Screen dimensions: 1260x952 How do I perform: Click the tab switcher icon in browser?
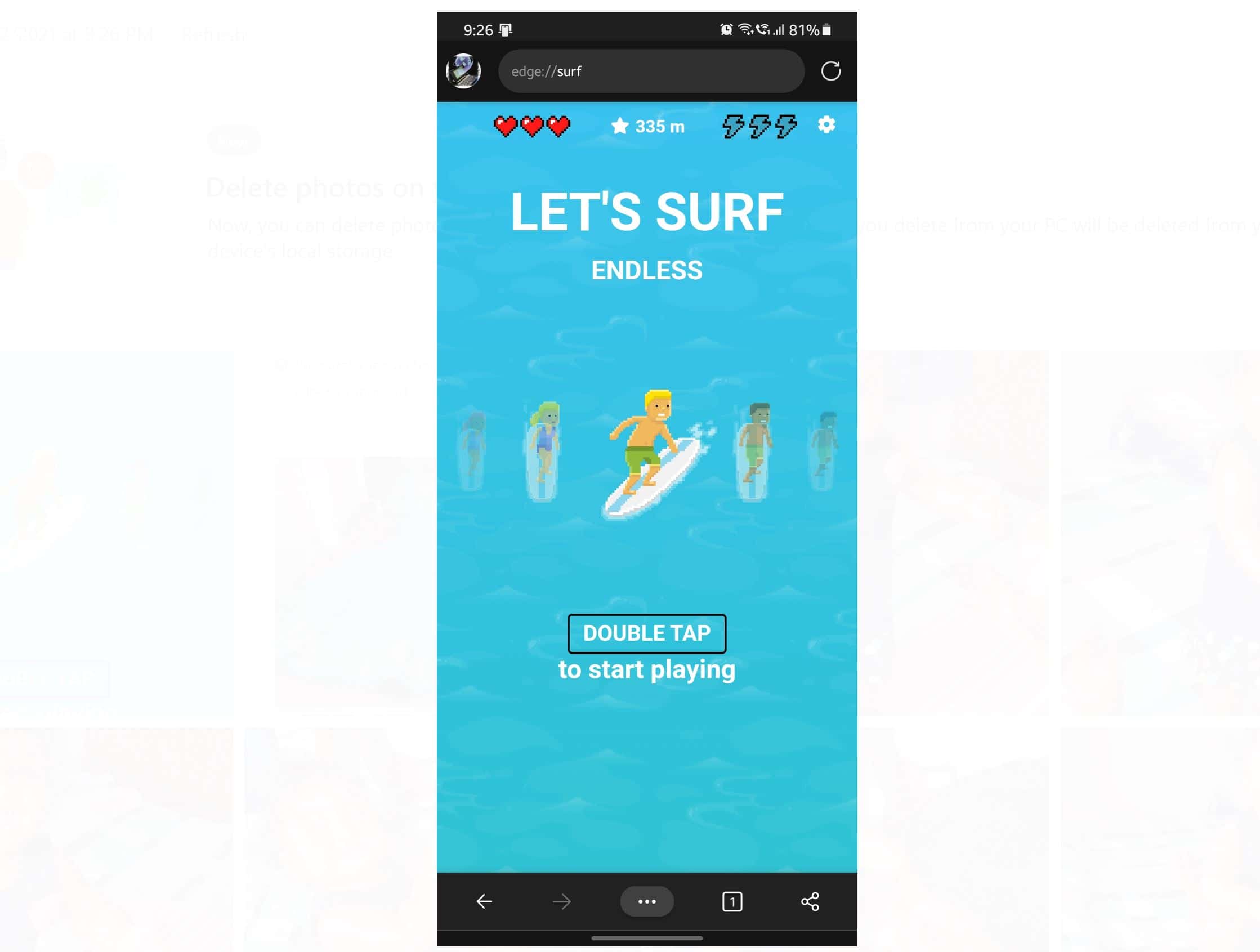click(732, 901)
